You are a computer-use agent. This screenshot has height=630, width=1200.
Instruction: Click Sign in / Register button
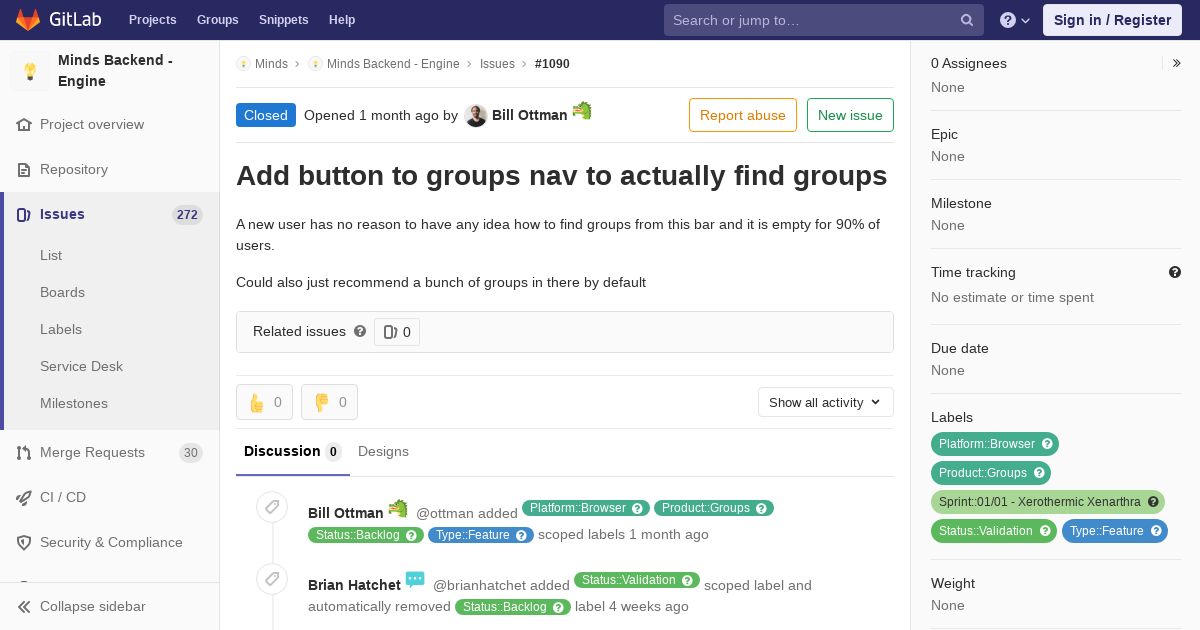tap(1112, 20)
